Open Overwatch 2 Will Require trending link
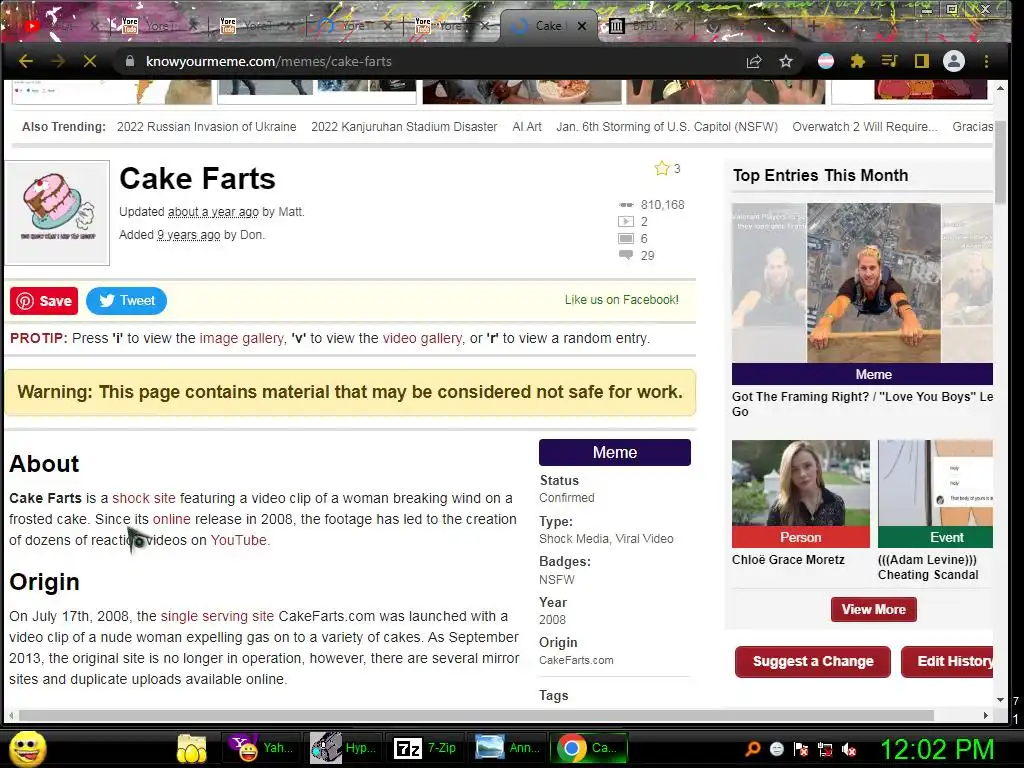1024x768 pixels. pos(865,127)
